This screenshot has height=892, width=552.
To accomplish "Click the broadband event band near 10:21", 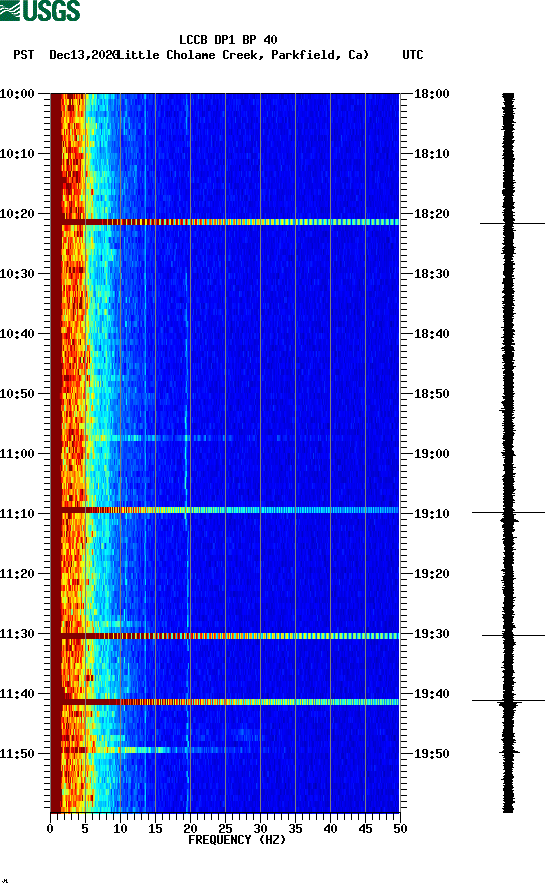I will [225, 222].
